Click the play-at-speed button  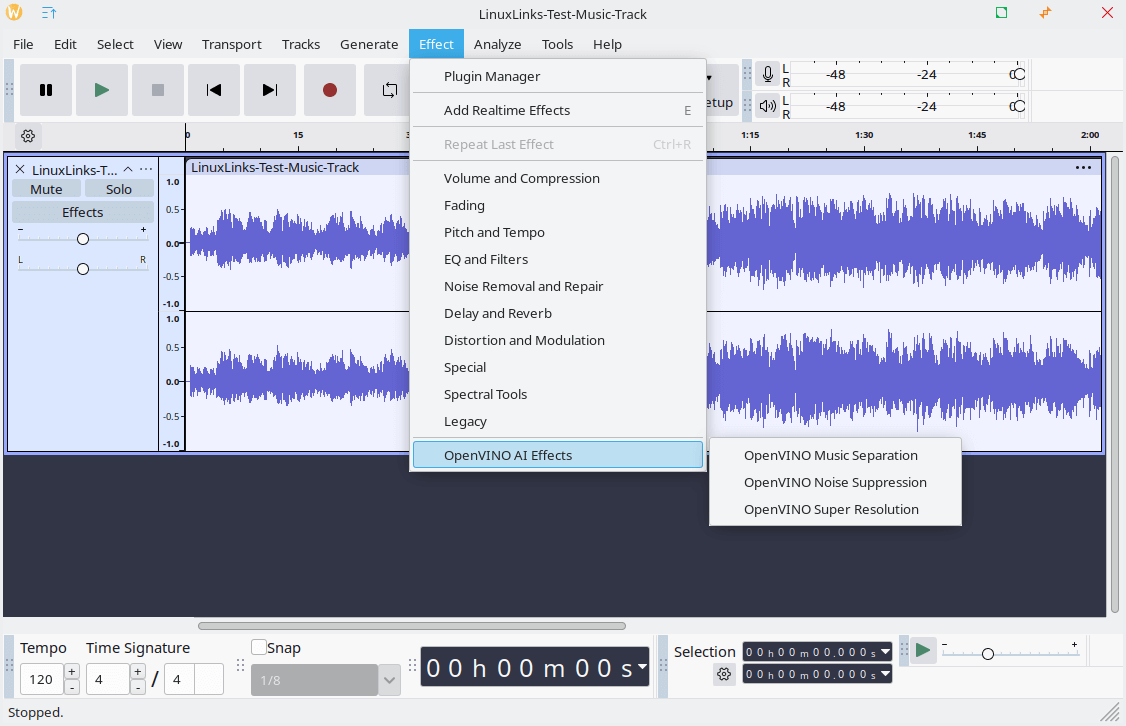923,651
